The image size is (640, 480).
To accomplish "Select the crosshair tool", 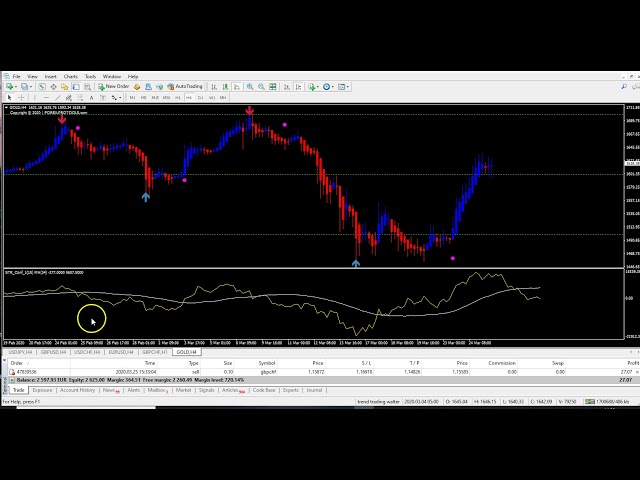I will coord(21,98).
